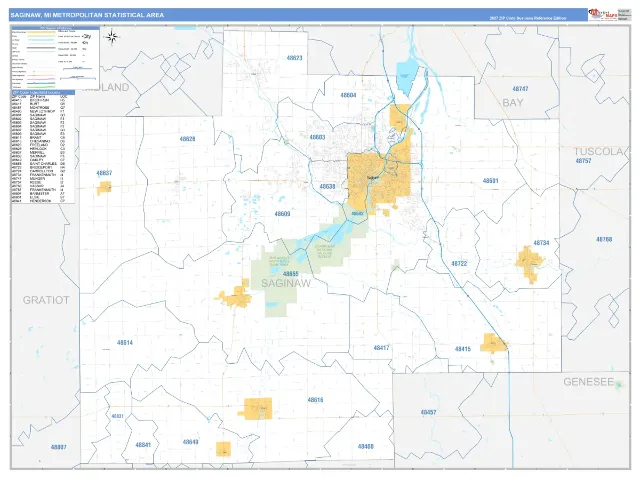Click the orange town area below 48637
Image resolution: width=640 pixels, height=480 pixels.
[104, 188]
